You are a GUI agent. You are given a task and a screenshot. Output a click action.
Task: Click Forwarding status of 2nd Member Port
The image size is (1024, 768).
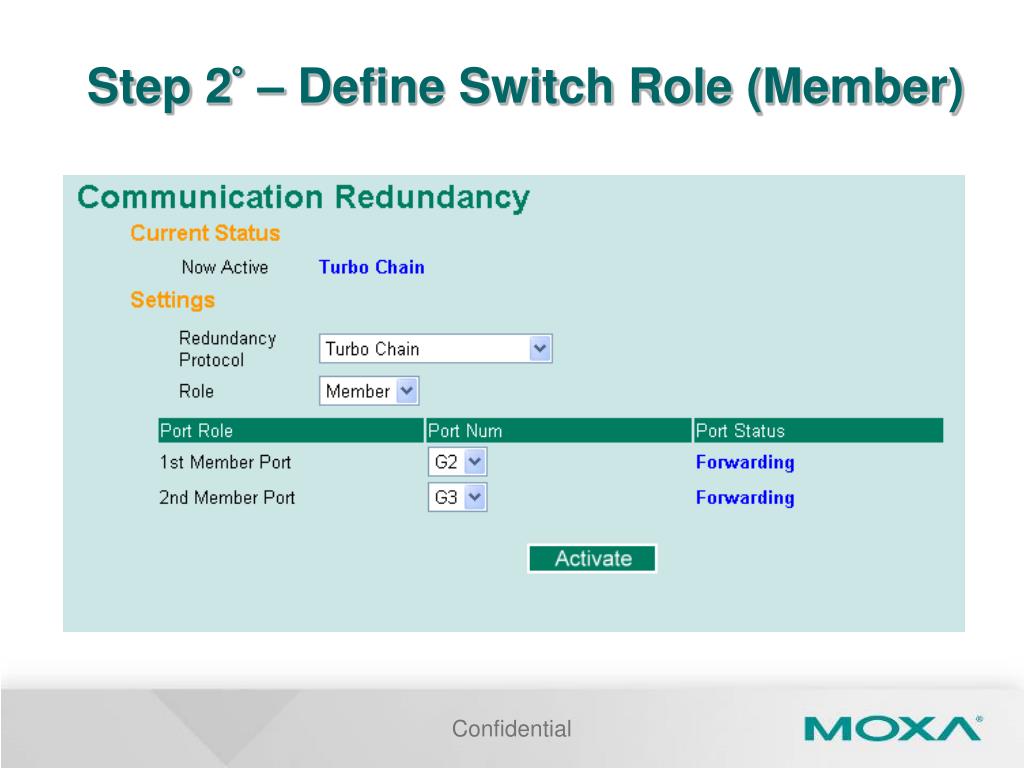tap(745, 498)
